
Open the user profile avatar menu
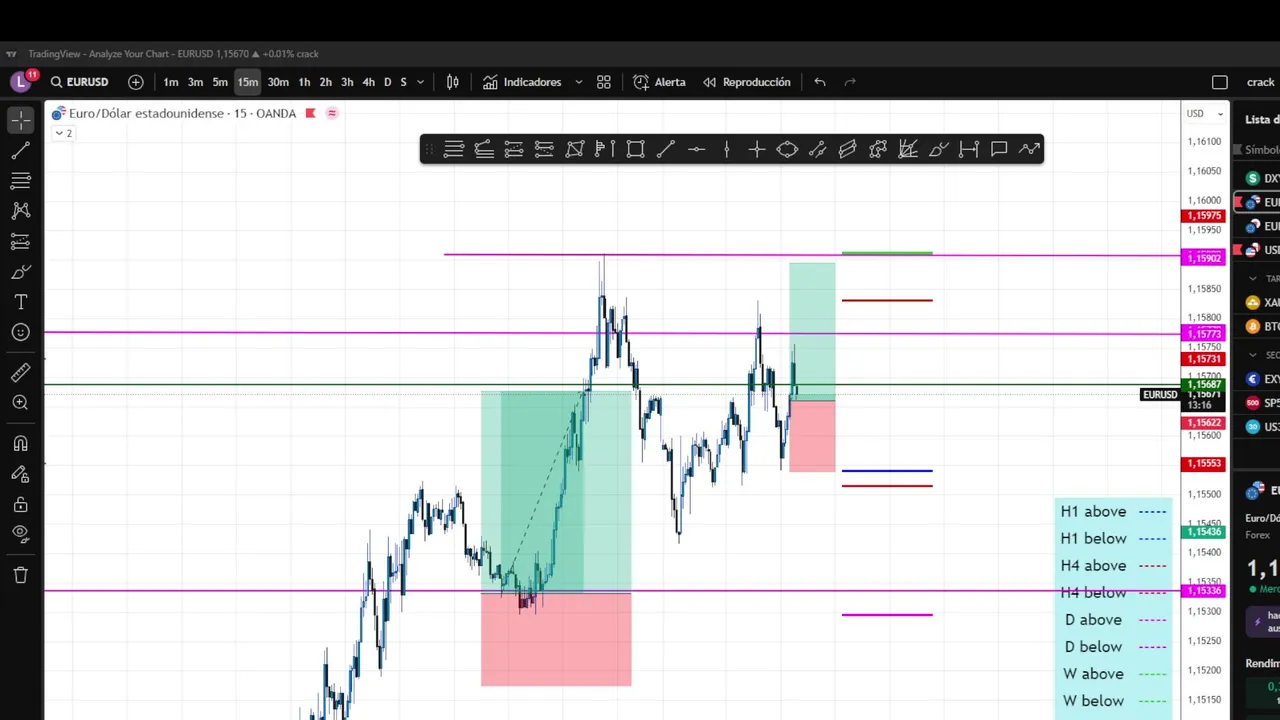coord(21,82)
